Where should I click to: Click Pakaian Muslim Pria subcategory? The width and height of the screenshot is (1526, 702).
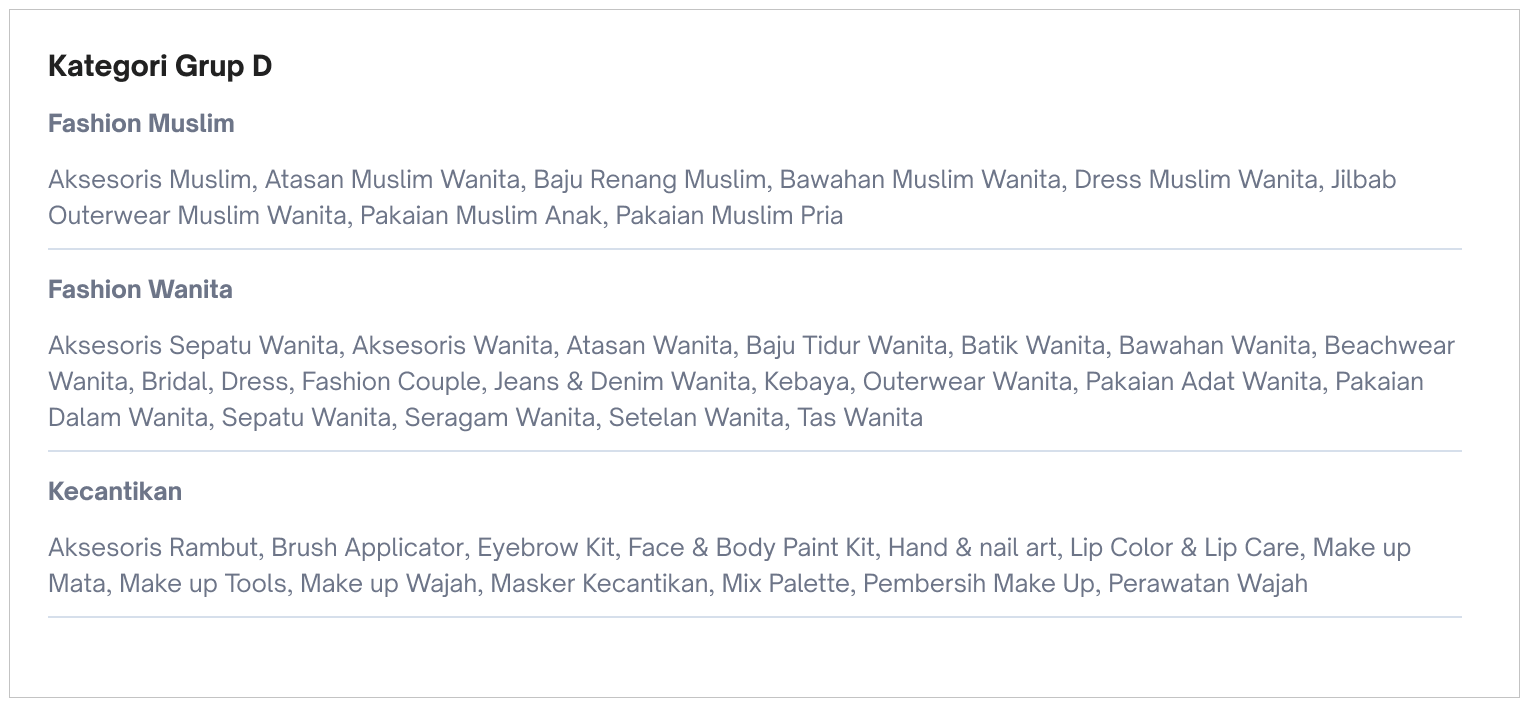(x=729, y=216)
